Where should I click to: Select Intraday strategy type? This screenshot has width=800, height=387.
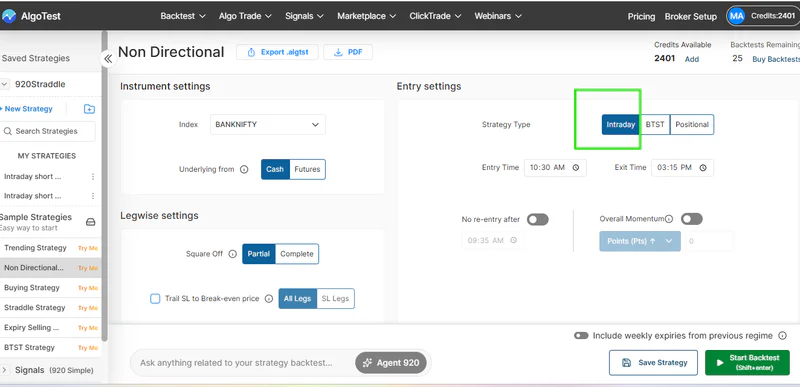click(620, 124)
